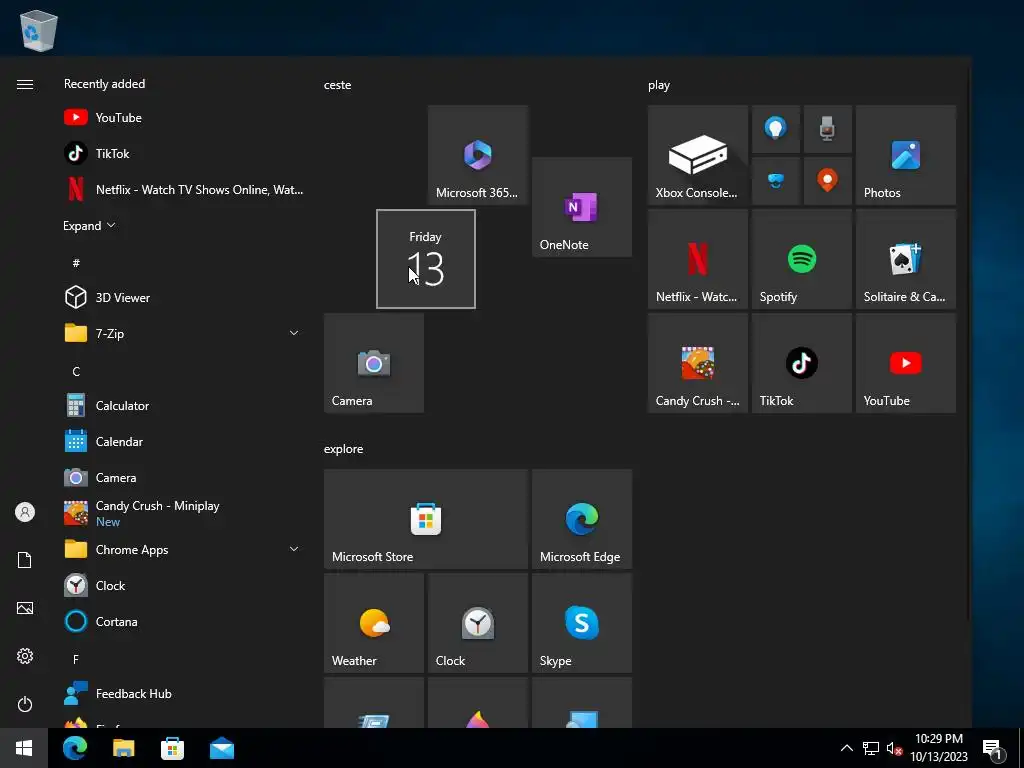Open Microsoft Edge from taskbar

pos(74,748)
